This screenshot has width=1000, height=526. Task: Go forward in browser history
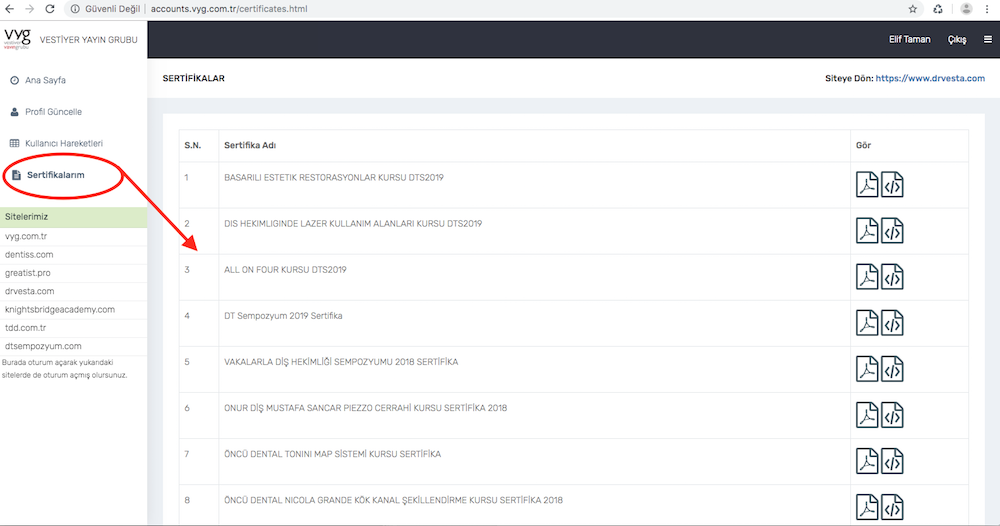pyautogui.click(x=29, y=9)
